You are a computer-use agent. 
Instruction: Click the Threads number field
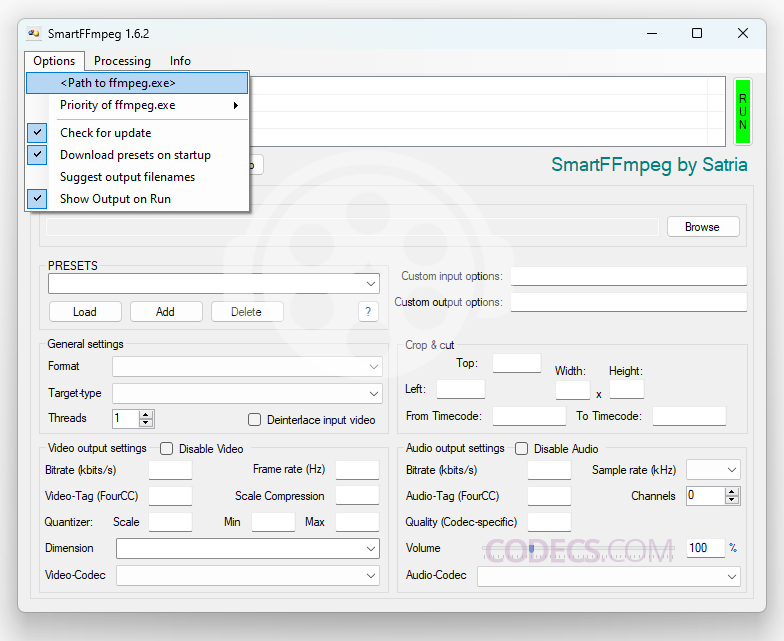(126, 418)
